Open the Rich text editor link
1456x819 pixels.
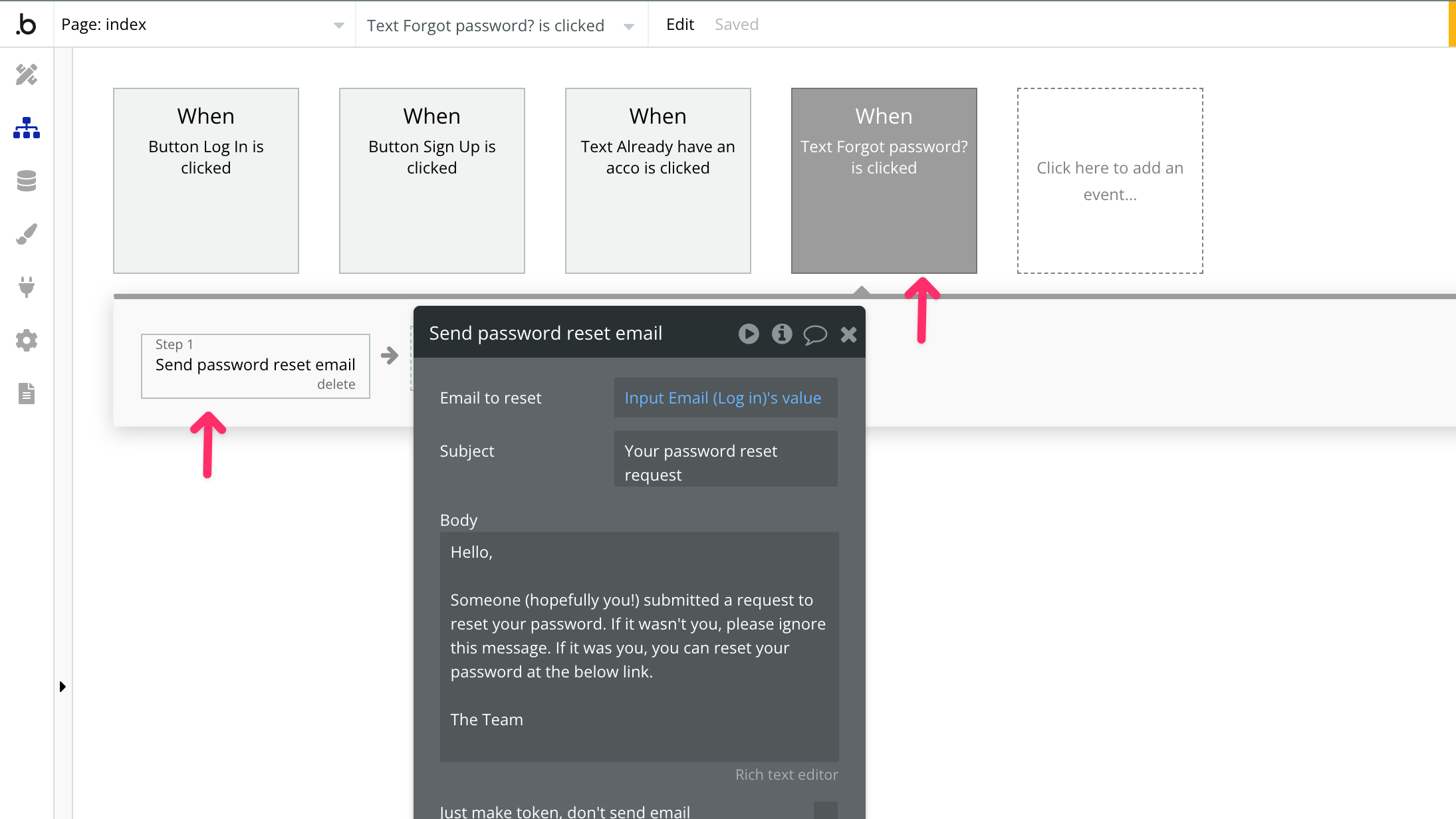786,774
